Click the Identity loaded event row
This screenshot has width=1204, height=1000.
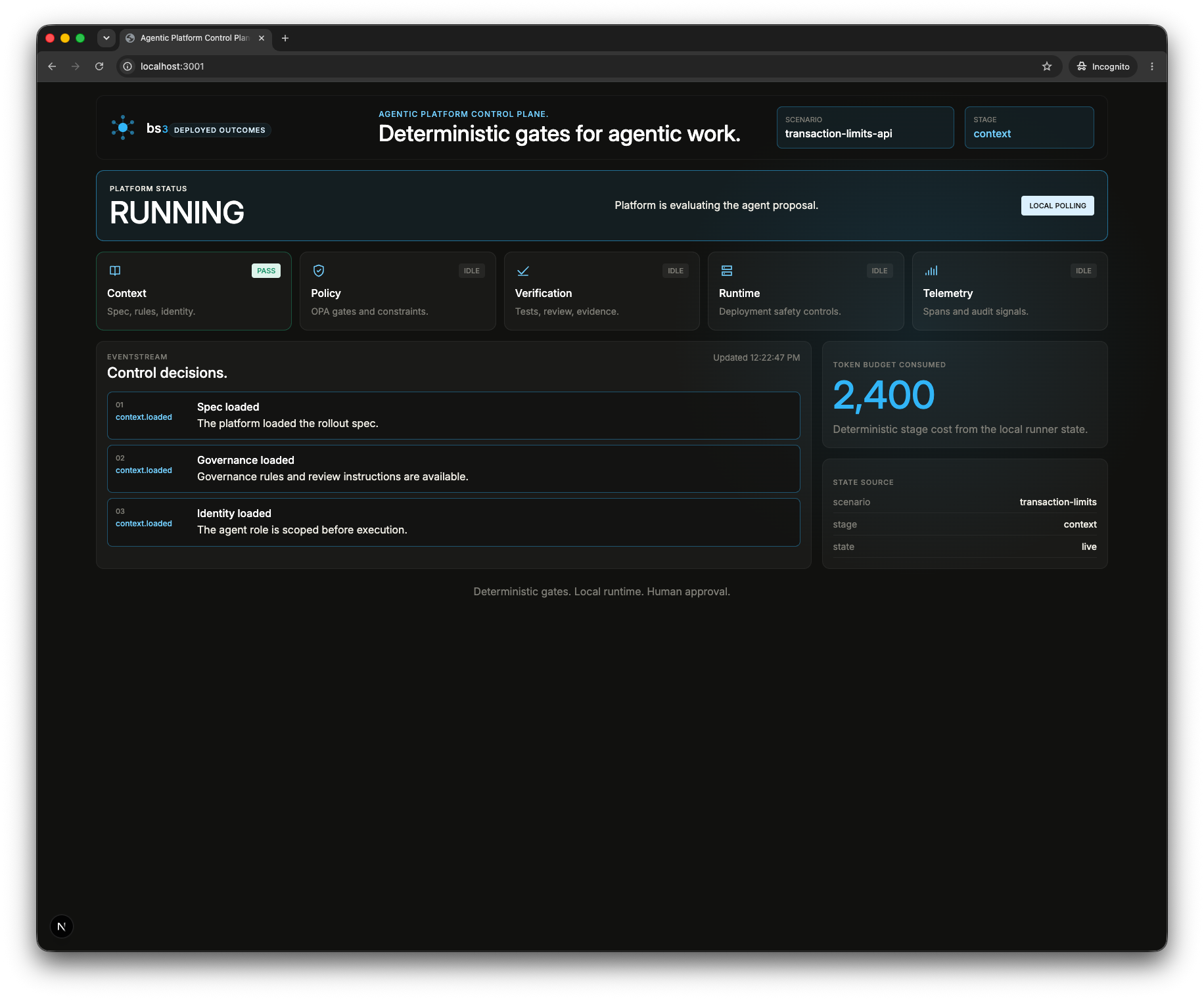(x=453, y=522)
